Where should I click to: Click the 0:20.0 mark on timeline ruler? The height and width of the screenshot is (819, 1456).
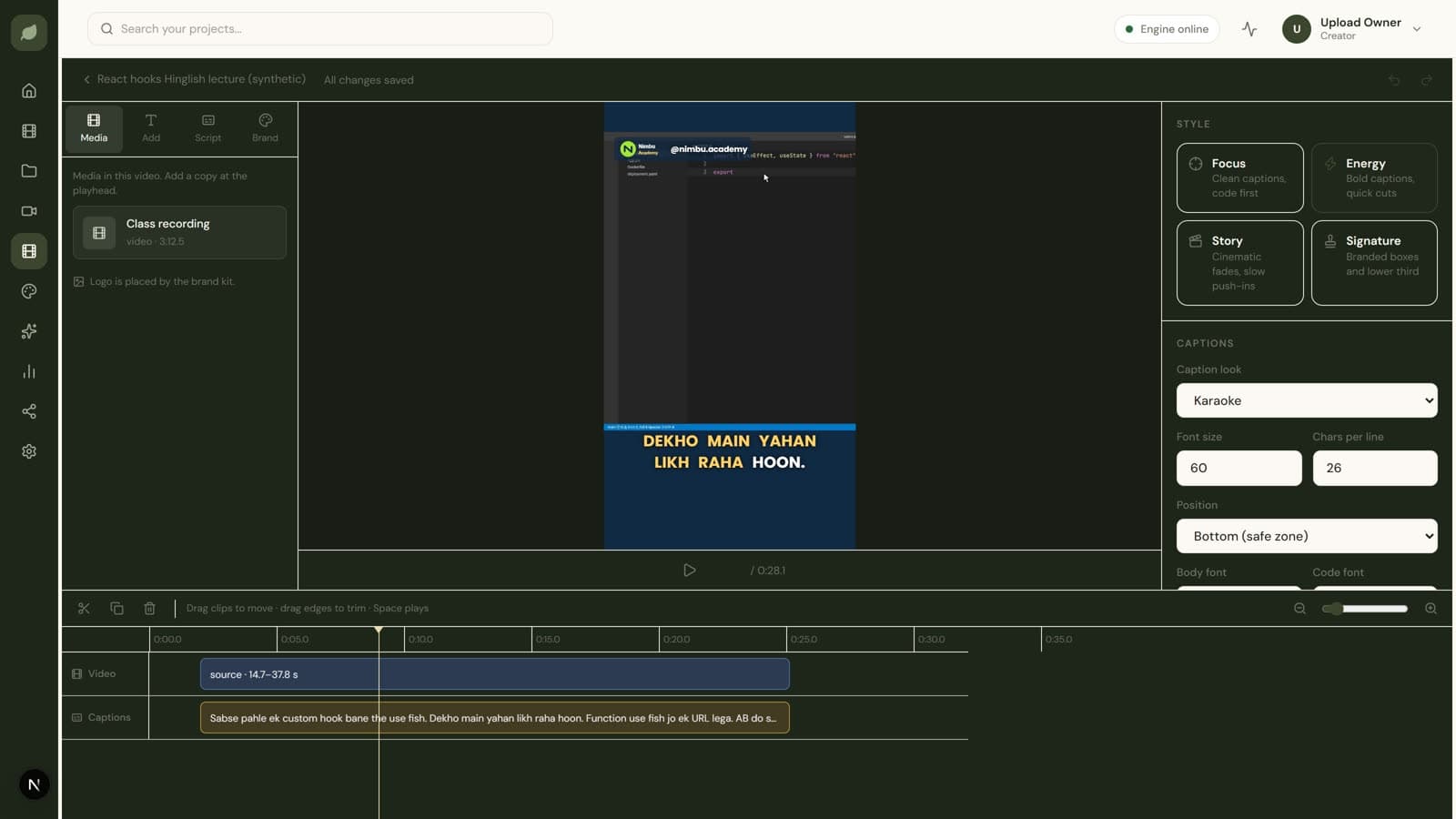676,640
